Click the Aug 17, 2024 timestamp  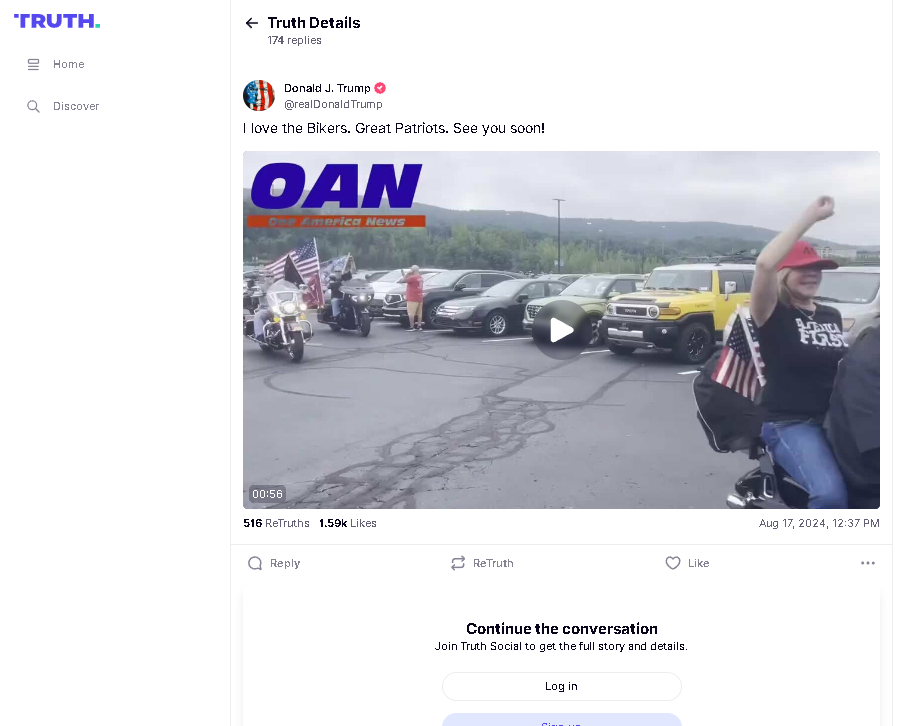tap(819, 524)
